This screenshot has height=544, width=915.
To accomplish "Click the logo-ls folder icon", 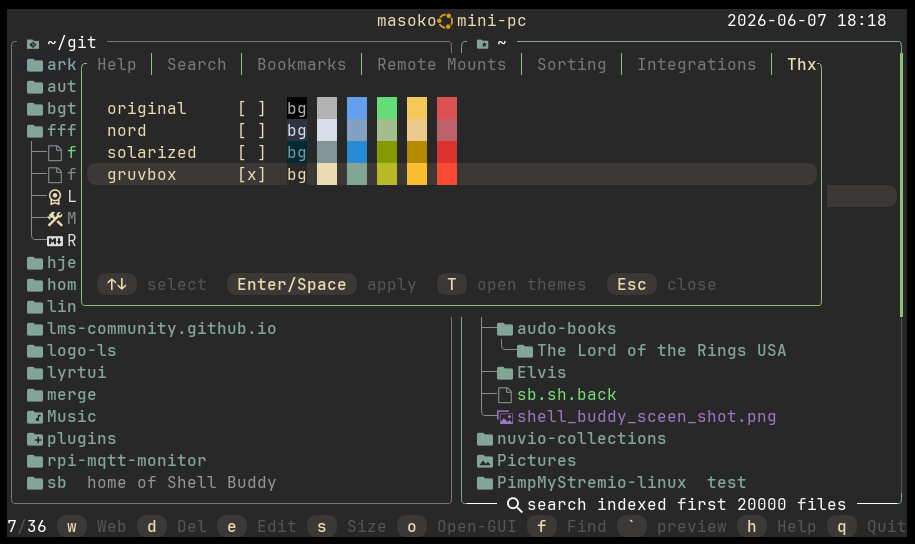I will [35, 351].
